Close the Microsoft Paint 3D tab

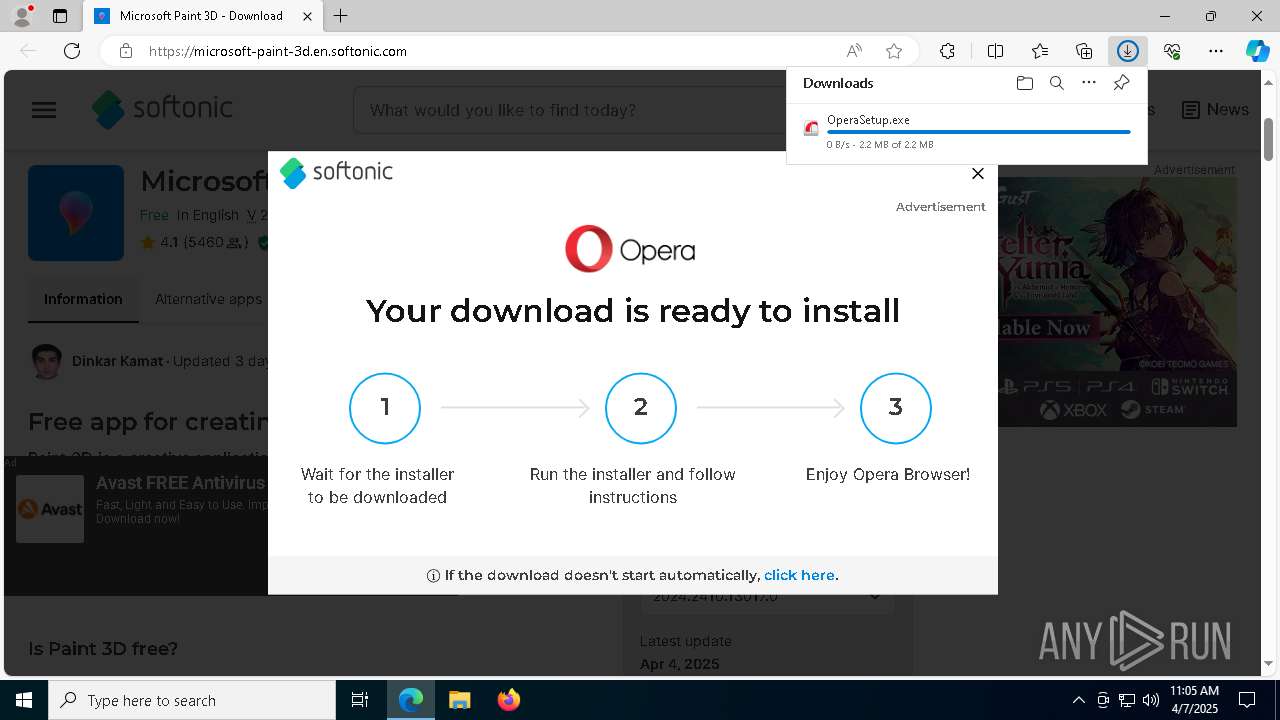pyautogui.click(x=308, y=16)
